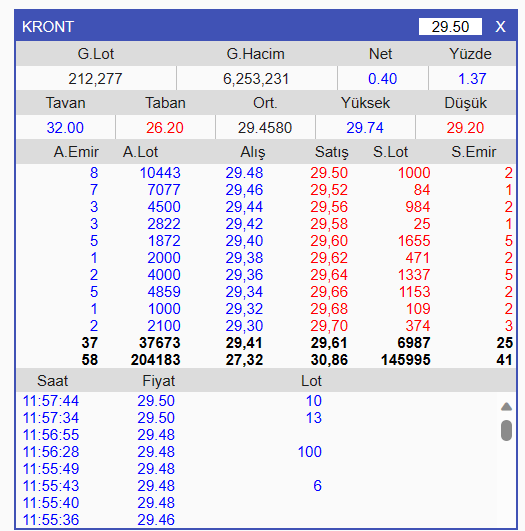The height and width of the screenshot is (531, 525).
Task: Click the scroll up arrow in trades list
Action: pyautogui.click(x=506, y=406)
